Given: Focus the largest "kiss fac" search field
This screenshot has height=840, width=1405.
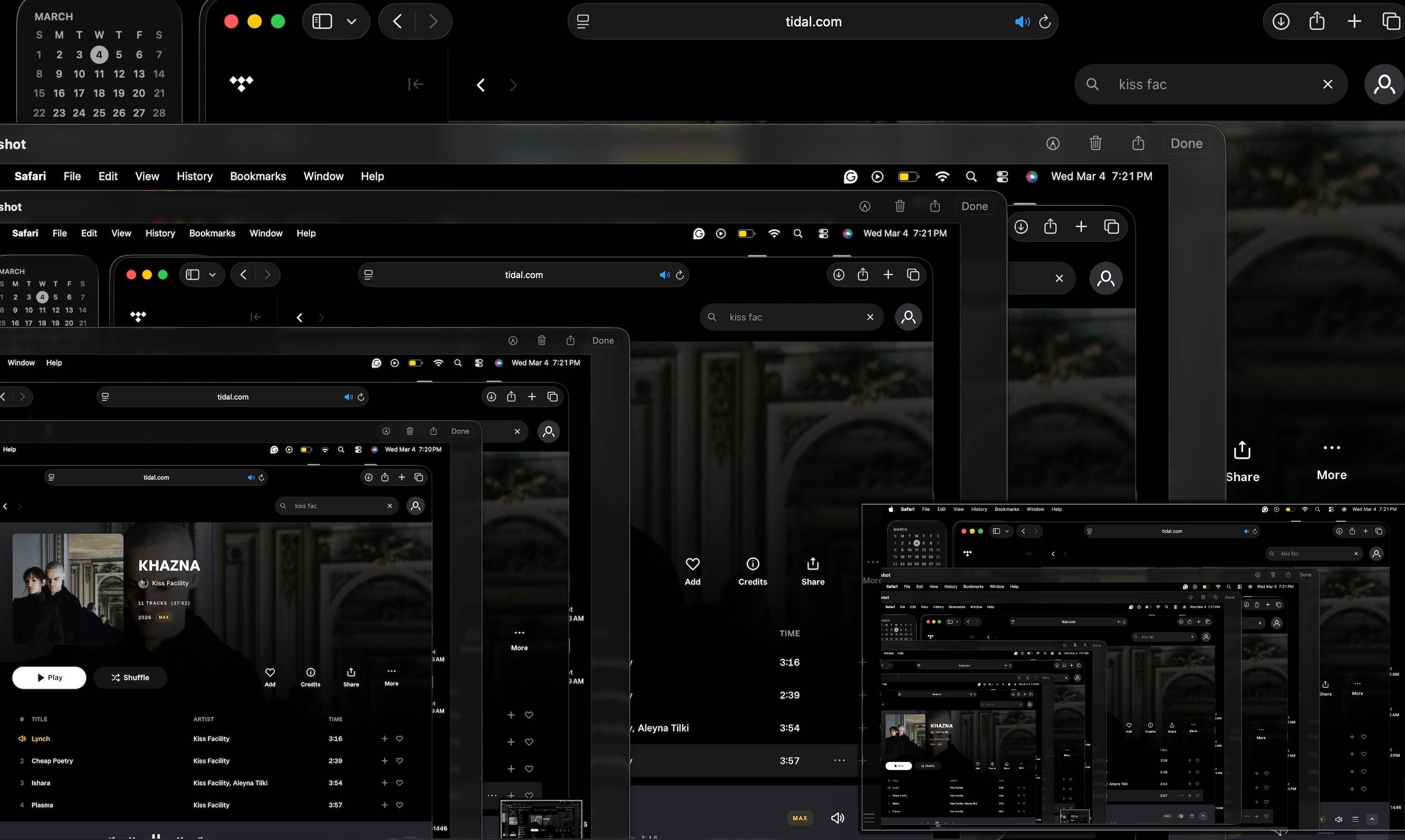Looking at the screenshot, I should click(1210, 84).
